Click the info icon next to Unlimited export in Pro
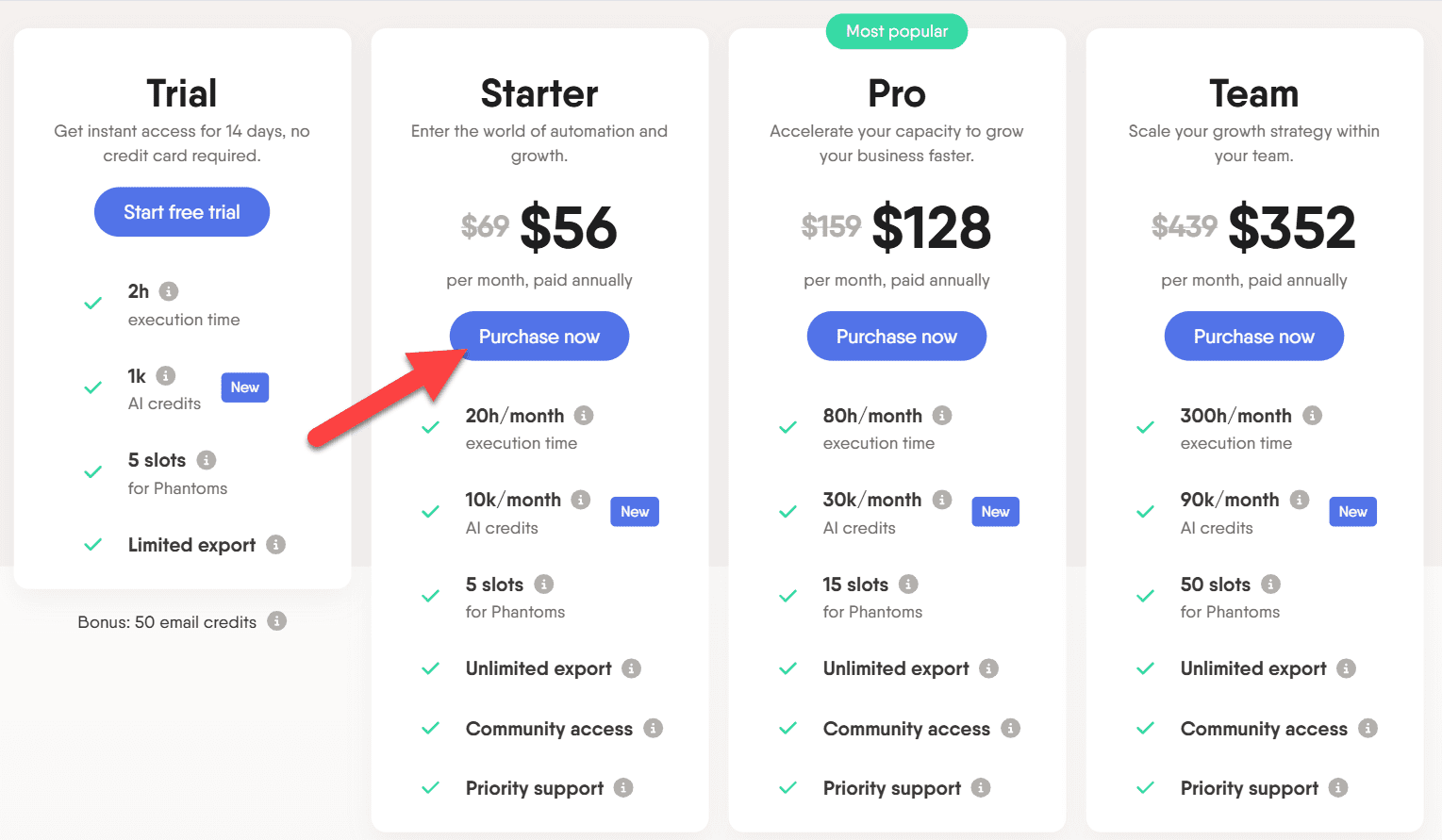1442x840 pixels. [x=988, y=668]
